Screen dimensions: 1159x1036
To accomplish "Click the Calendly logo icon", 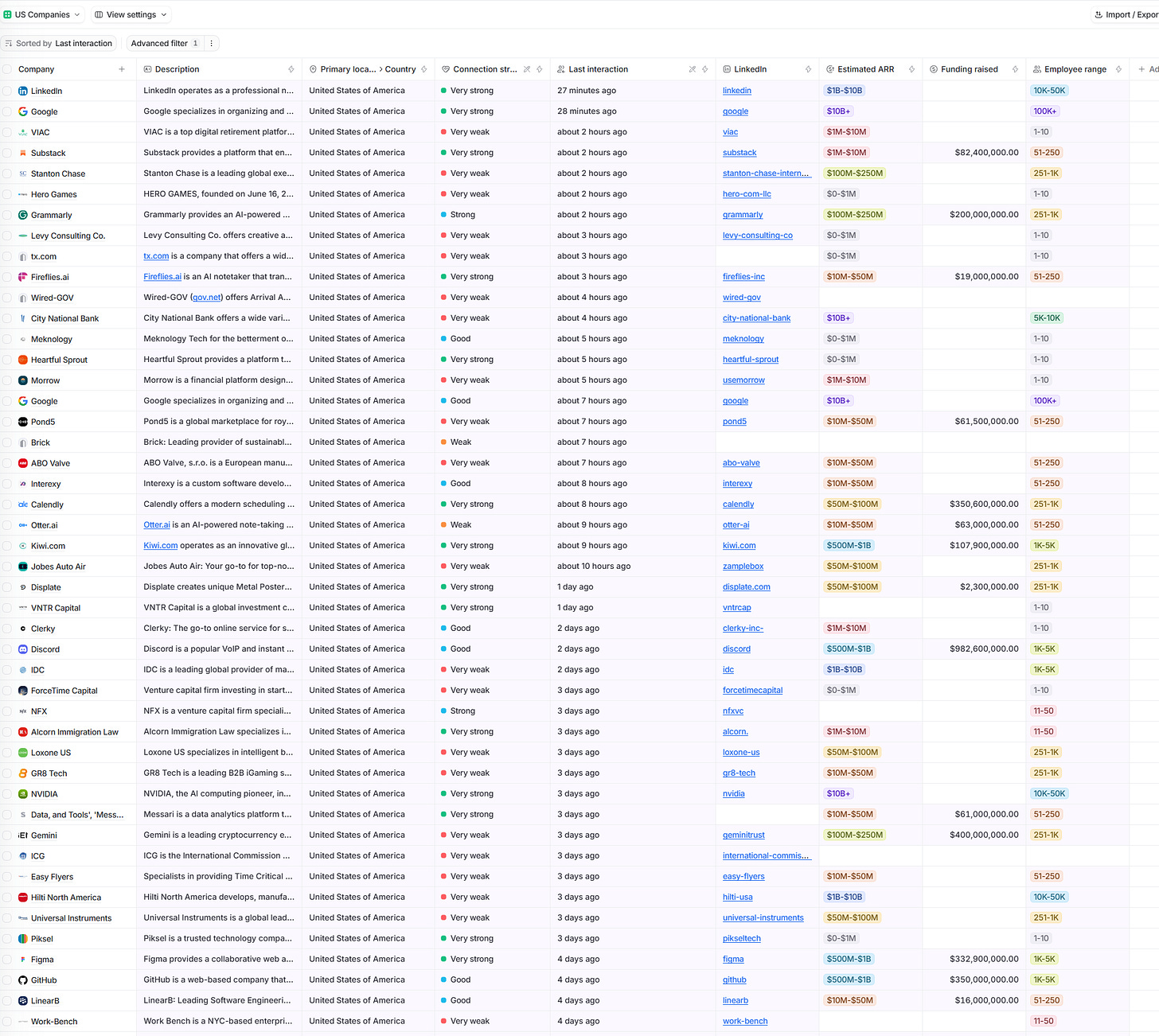I will (x=23, y=504).
